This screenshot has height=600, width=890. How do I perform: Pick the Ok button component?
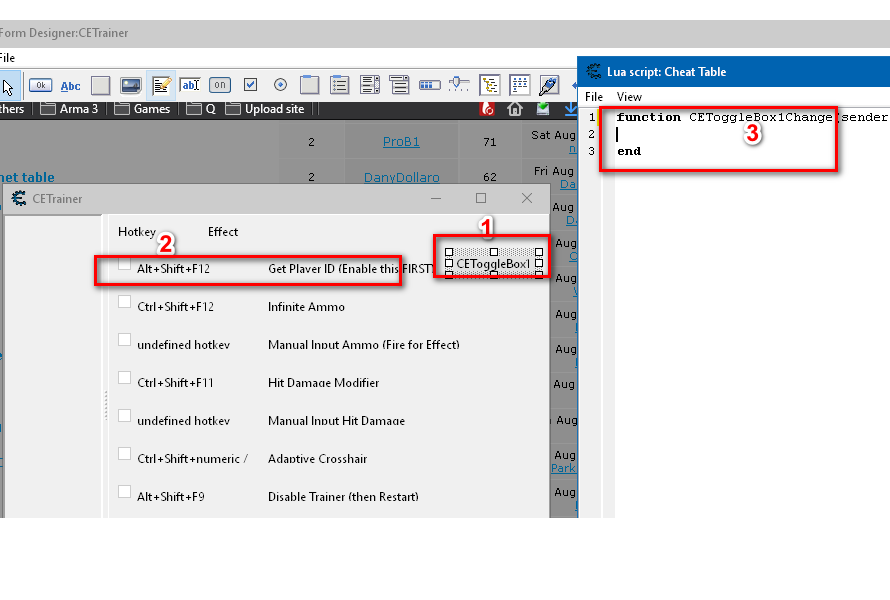[x=40, y=85]
